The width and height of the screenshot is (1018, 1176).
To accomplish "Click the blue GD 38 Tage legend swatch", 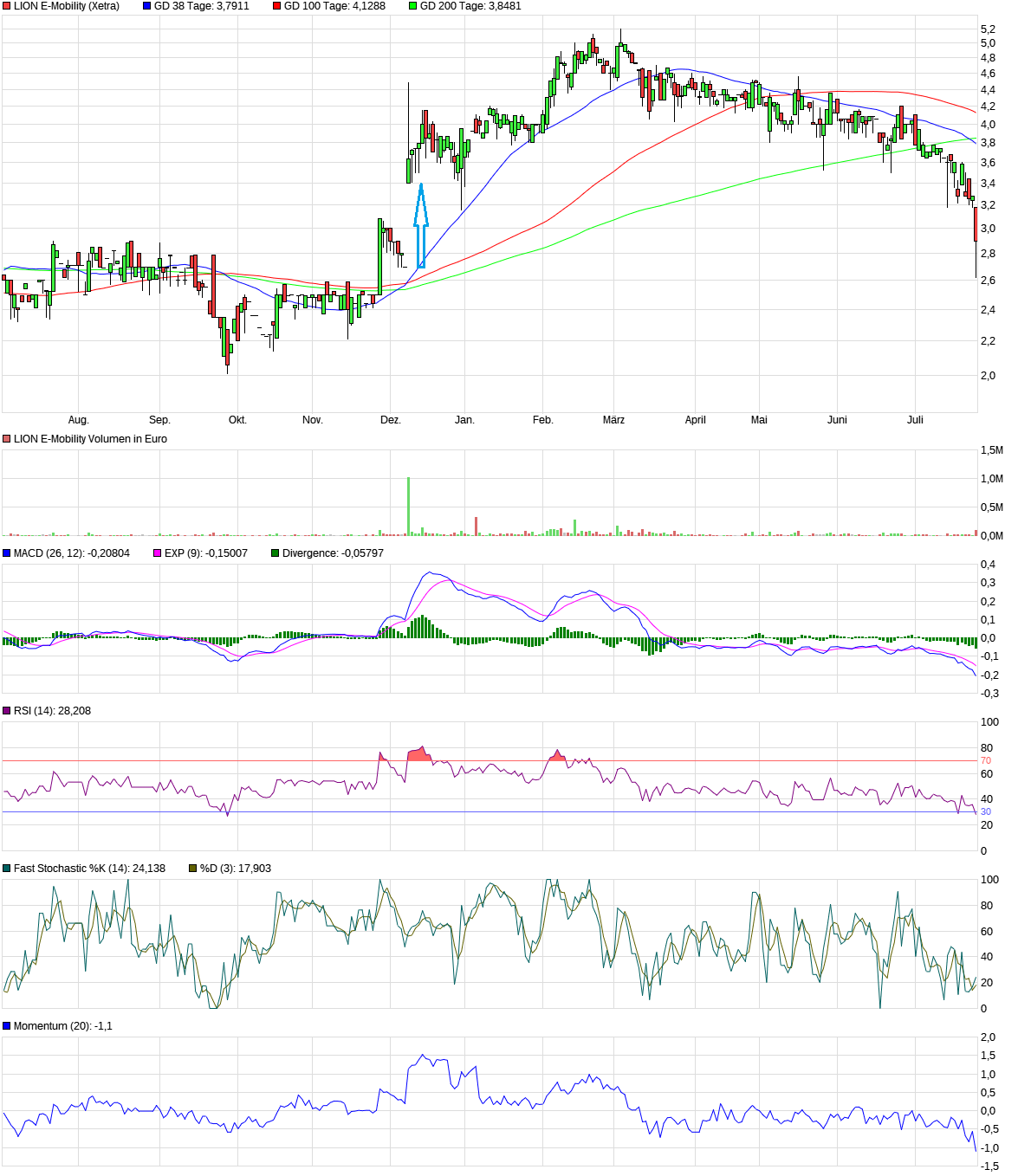I will 146,6.
